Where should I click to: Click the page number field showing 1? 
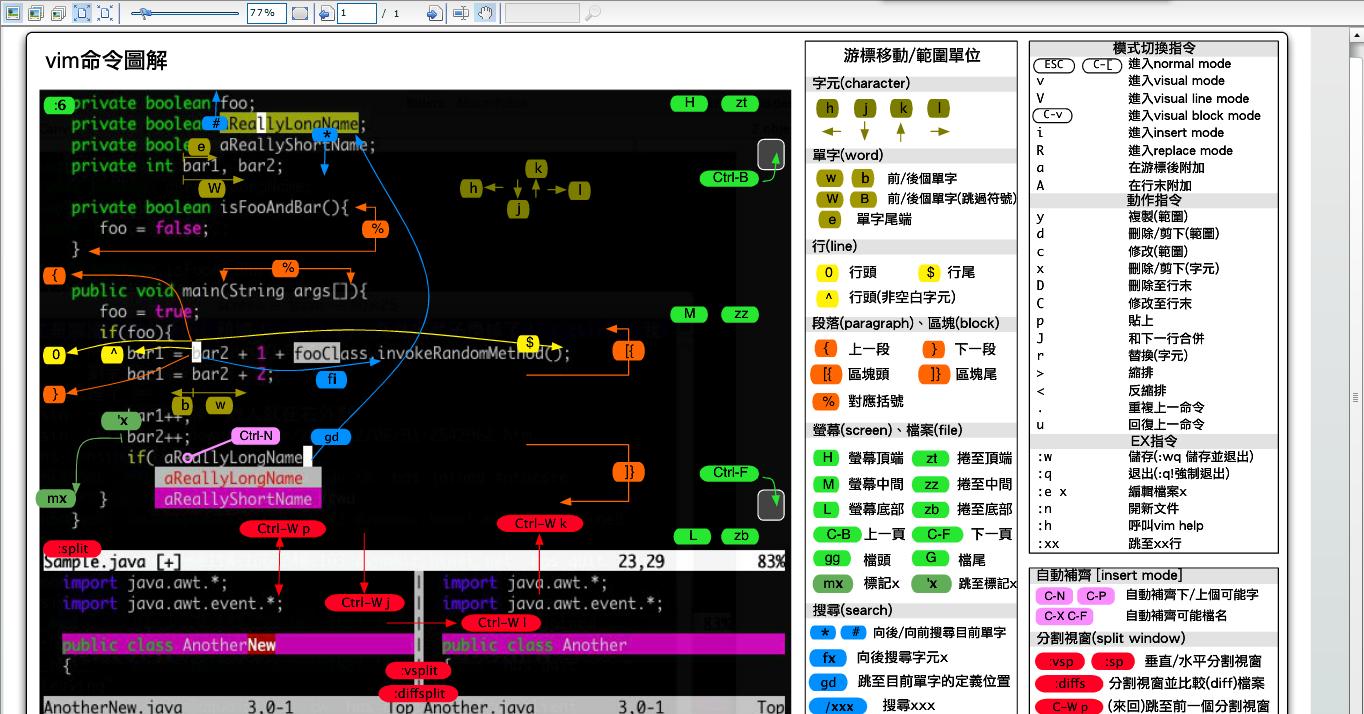357,13
